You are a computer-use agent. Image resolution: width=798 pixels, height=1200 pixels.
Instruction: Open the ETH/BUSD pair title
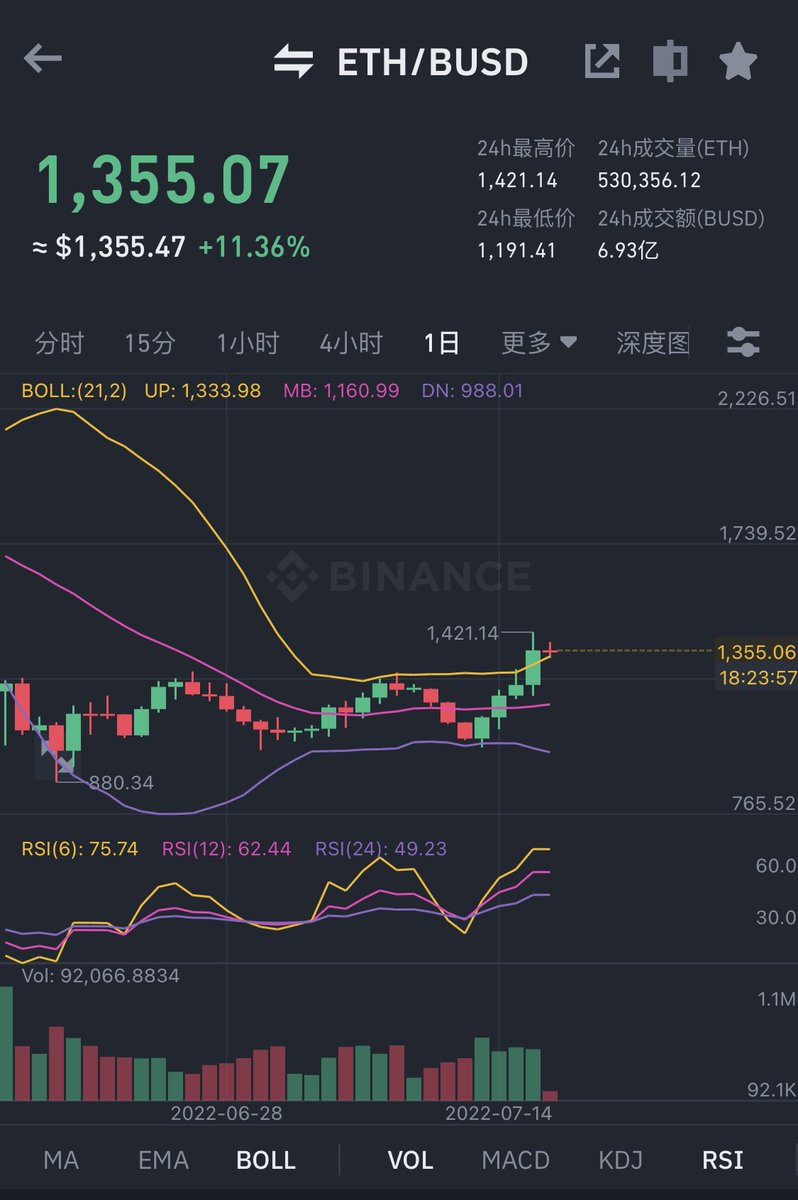(x=432, y=62)
